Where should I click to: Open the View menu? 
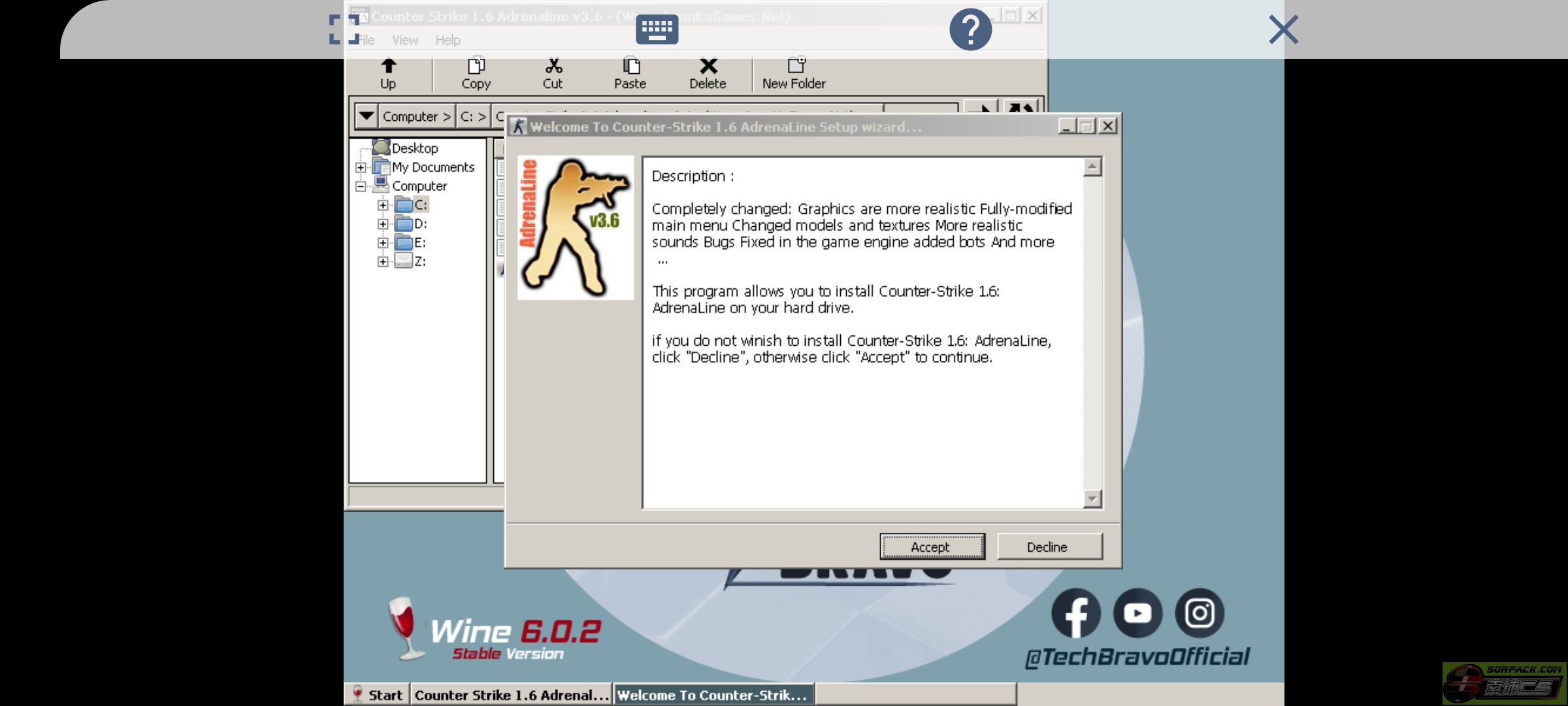coord(405,41)
